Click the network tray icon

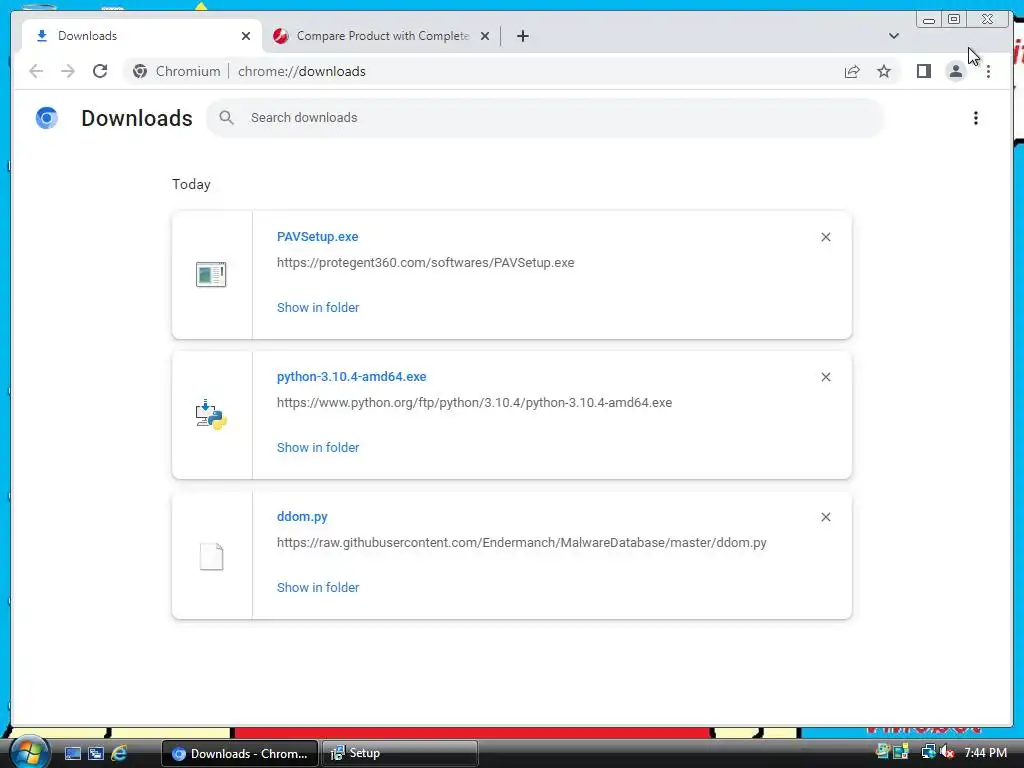927,752
